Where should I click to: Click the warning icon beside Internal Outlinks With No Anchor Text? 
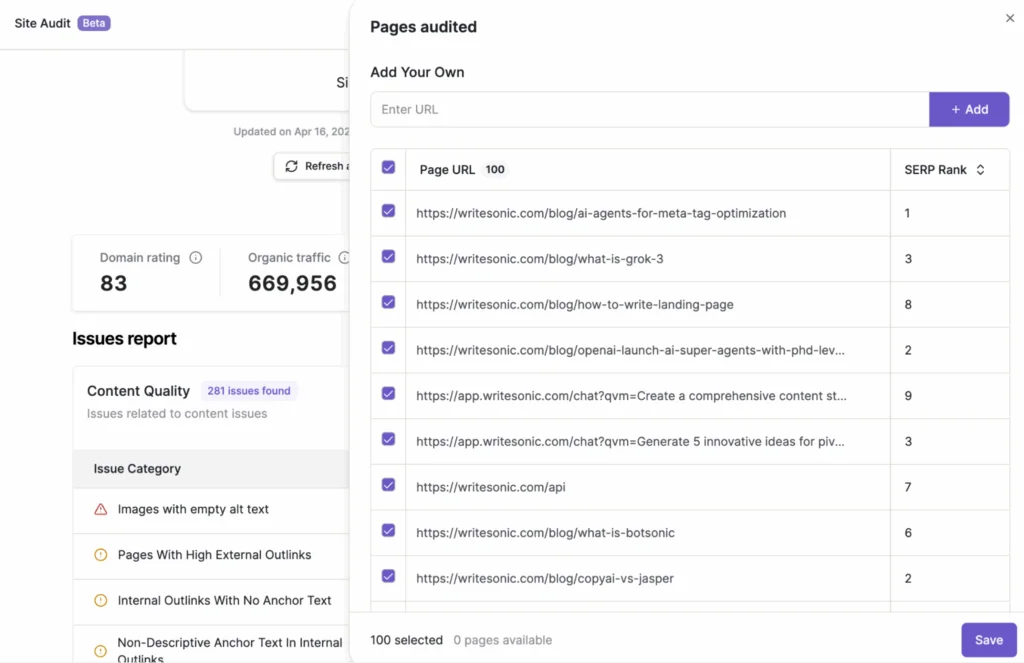pyautogui.click(x=100, y=599)
